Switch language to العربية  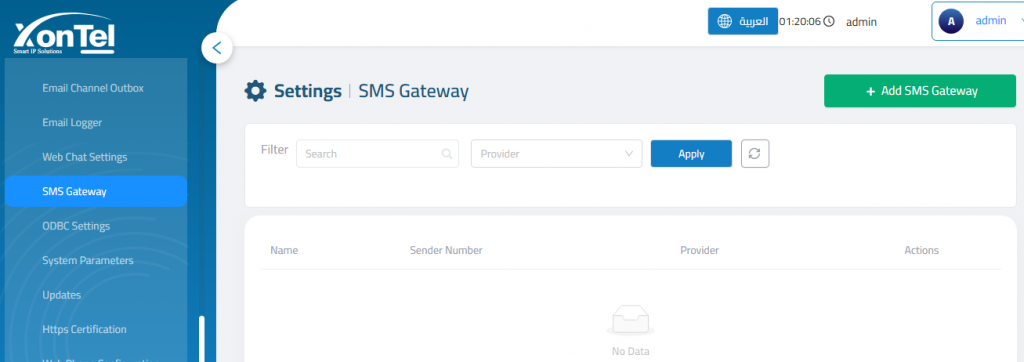coord(743,21)
